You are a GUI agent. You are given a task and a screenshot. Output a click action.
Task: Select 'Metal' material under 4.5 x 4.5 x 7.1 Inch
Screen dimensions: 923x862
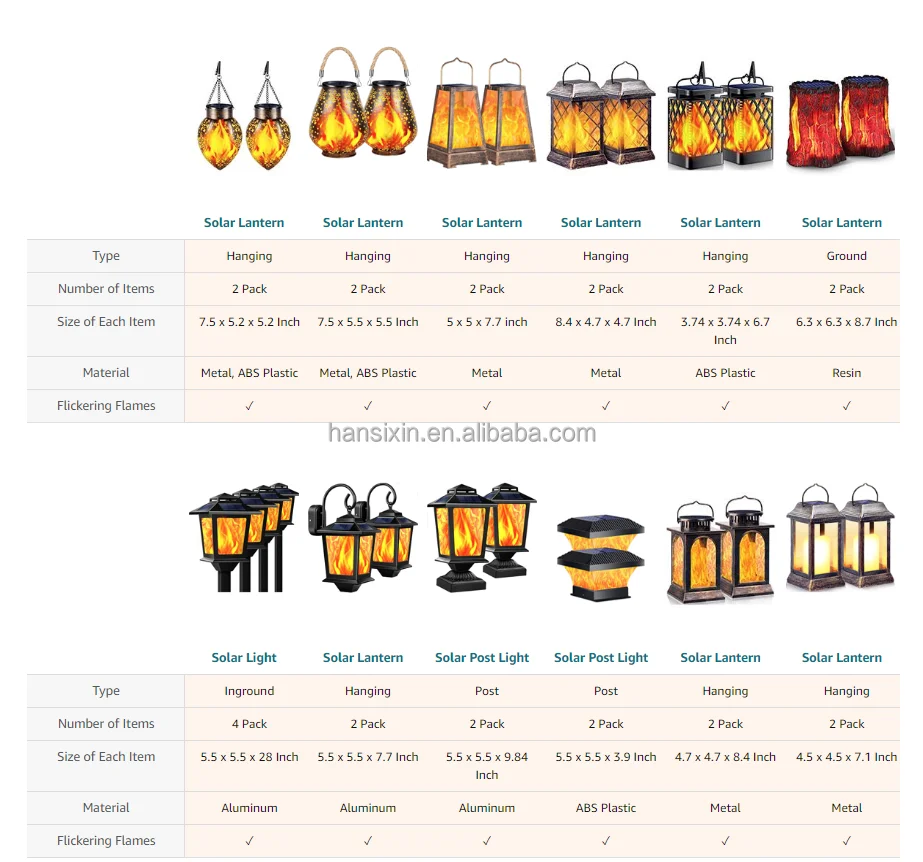[846, 808]
